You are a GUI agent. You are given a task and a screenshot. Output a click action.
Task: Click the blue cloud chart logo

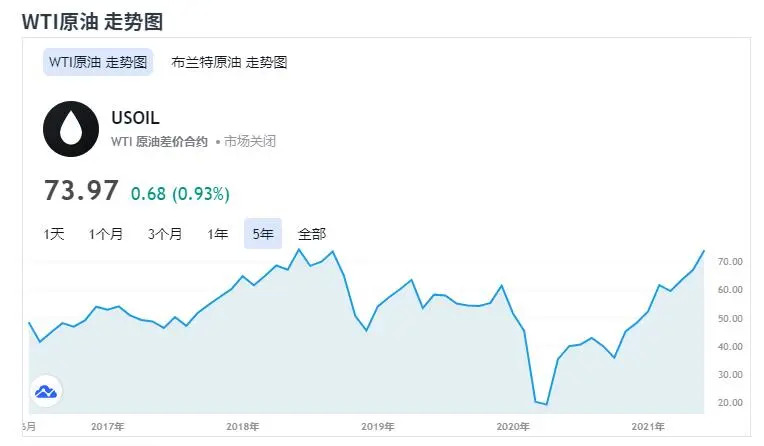click(x=45, y=391)
